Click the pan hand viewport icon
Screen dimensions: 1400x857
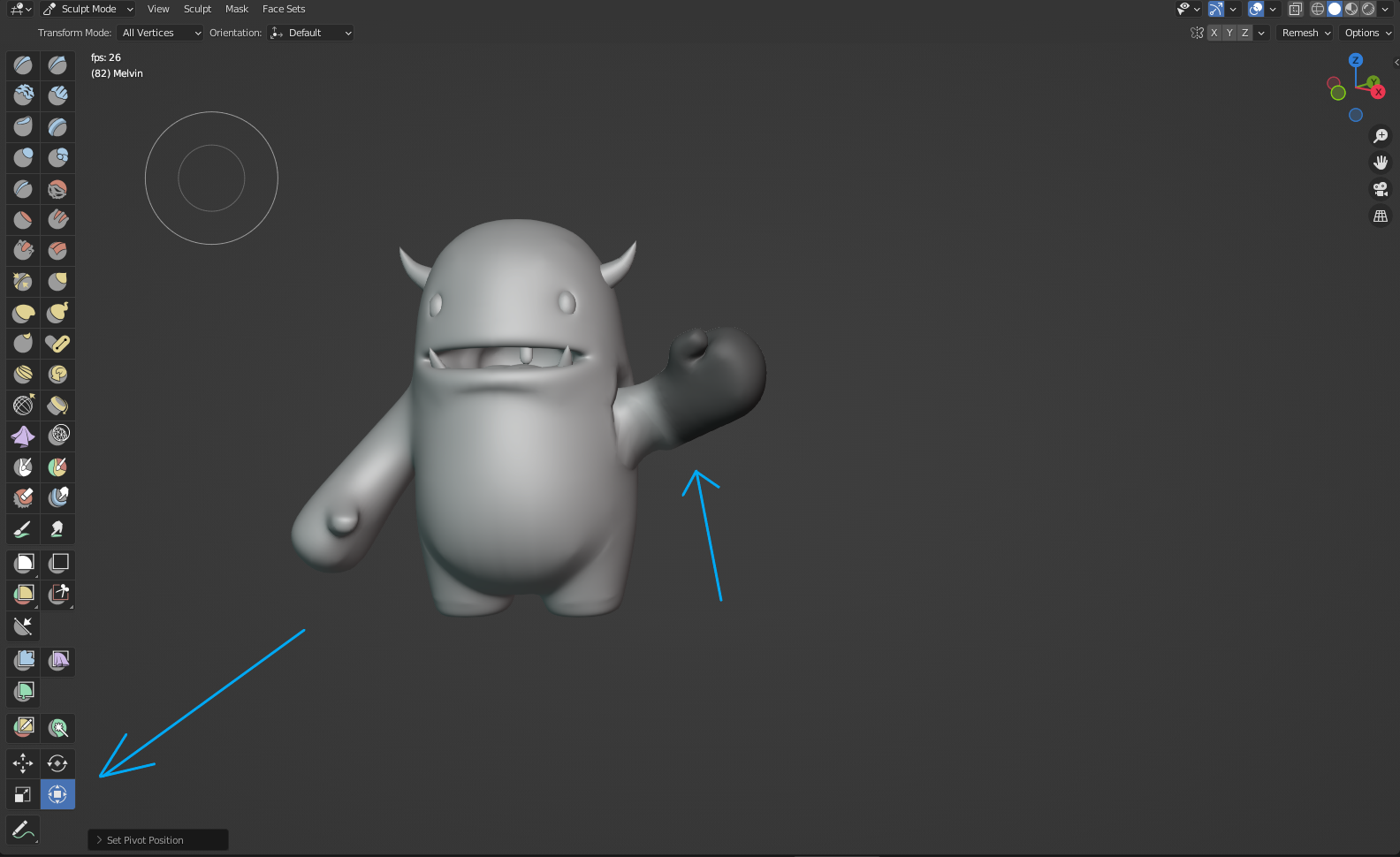click(x=1381, y=163)
